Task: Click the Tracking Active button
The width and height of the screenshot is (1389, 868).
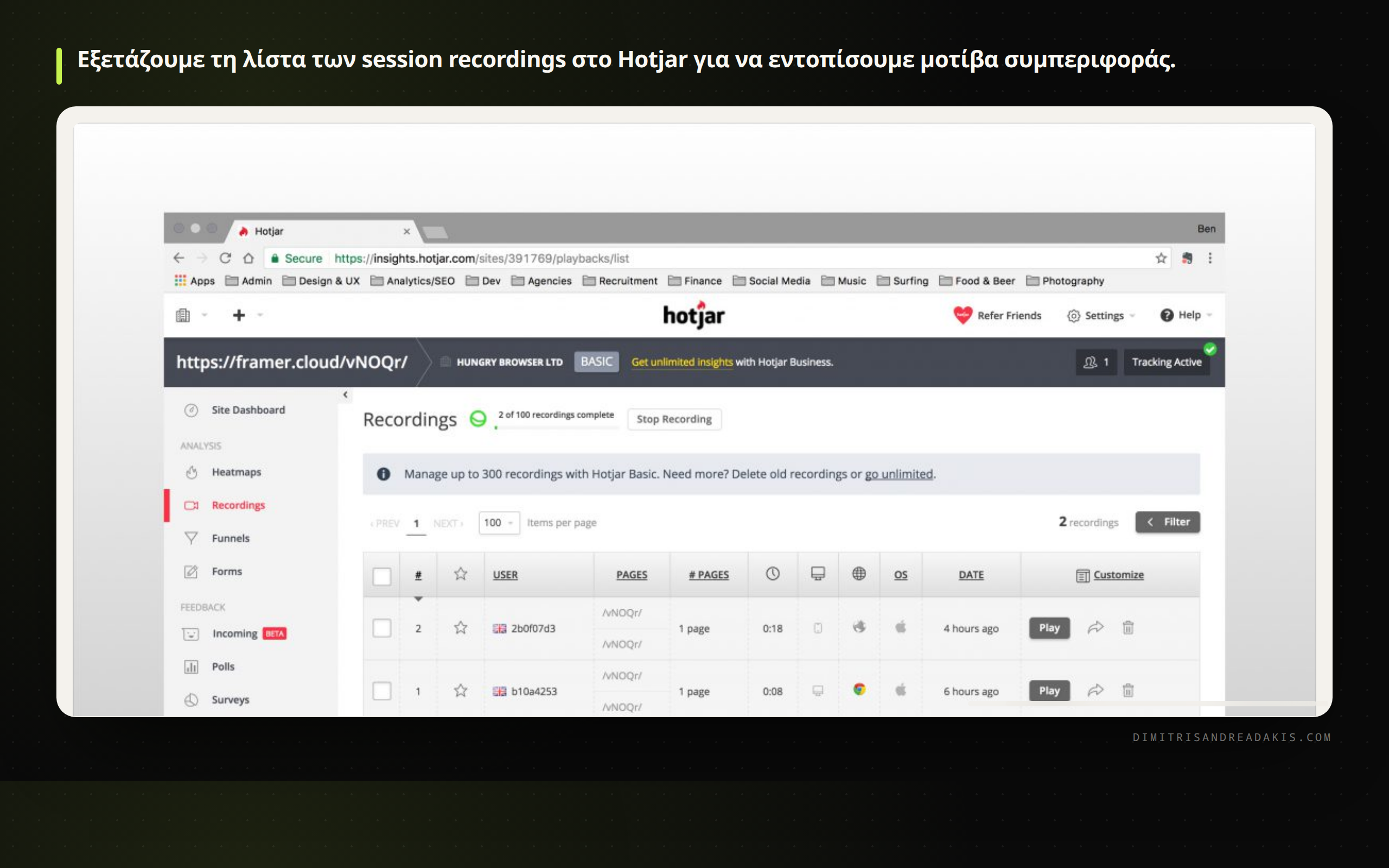Action: 1167,362
